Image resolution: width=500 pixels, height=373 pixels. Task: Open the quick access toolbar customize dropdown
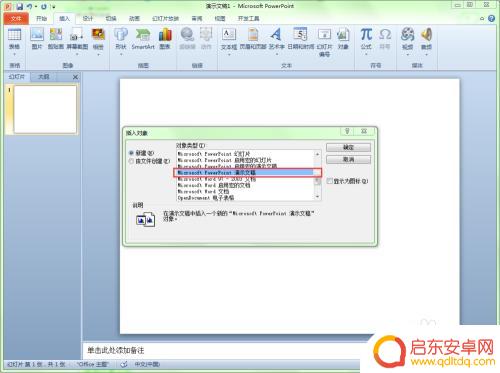pos(53,7)
